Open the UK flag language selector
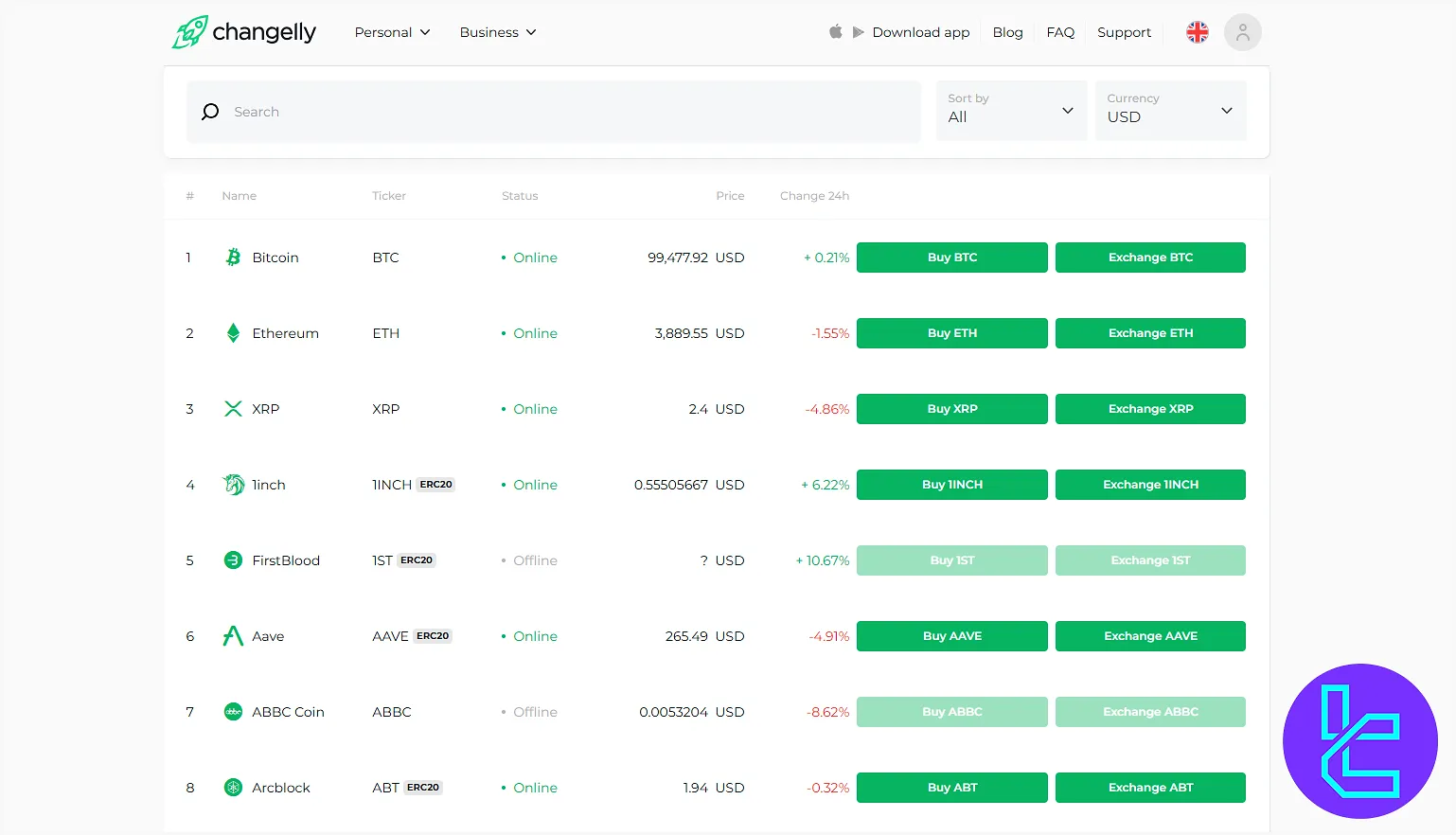The height and width of the screenshot is (835, 1456). pos(1198,32)
